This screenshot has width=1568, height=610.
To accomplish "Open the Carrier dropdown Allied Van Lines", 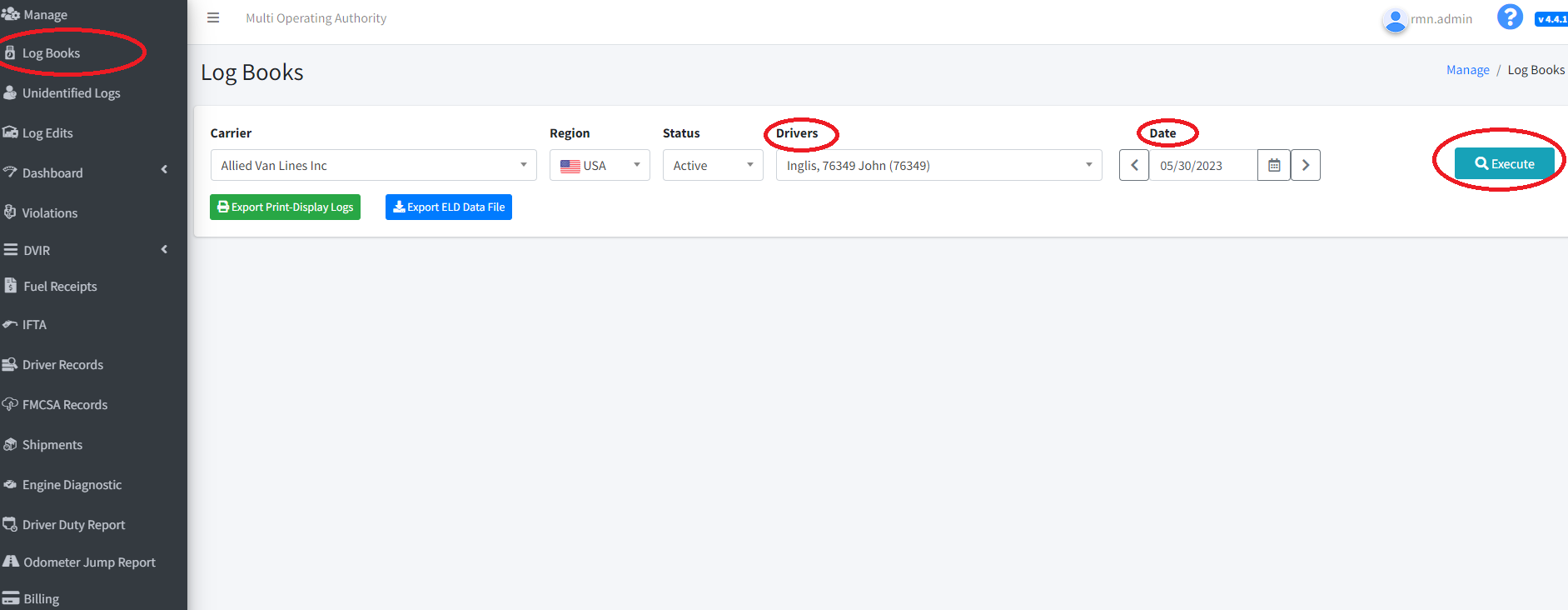I will point(373,165).
